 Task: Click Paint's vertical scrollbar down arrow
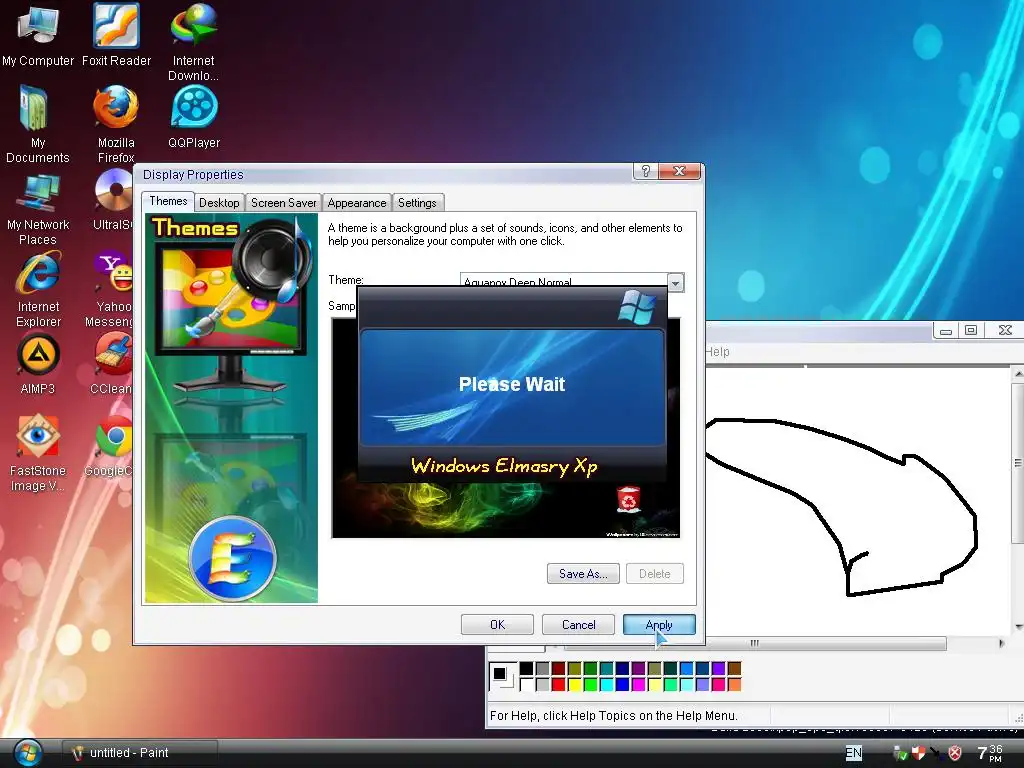1018,627
